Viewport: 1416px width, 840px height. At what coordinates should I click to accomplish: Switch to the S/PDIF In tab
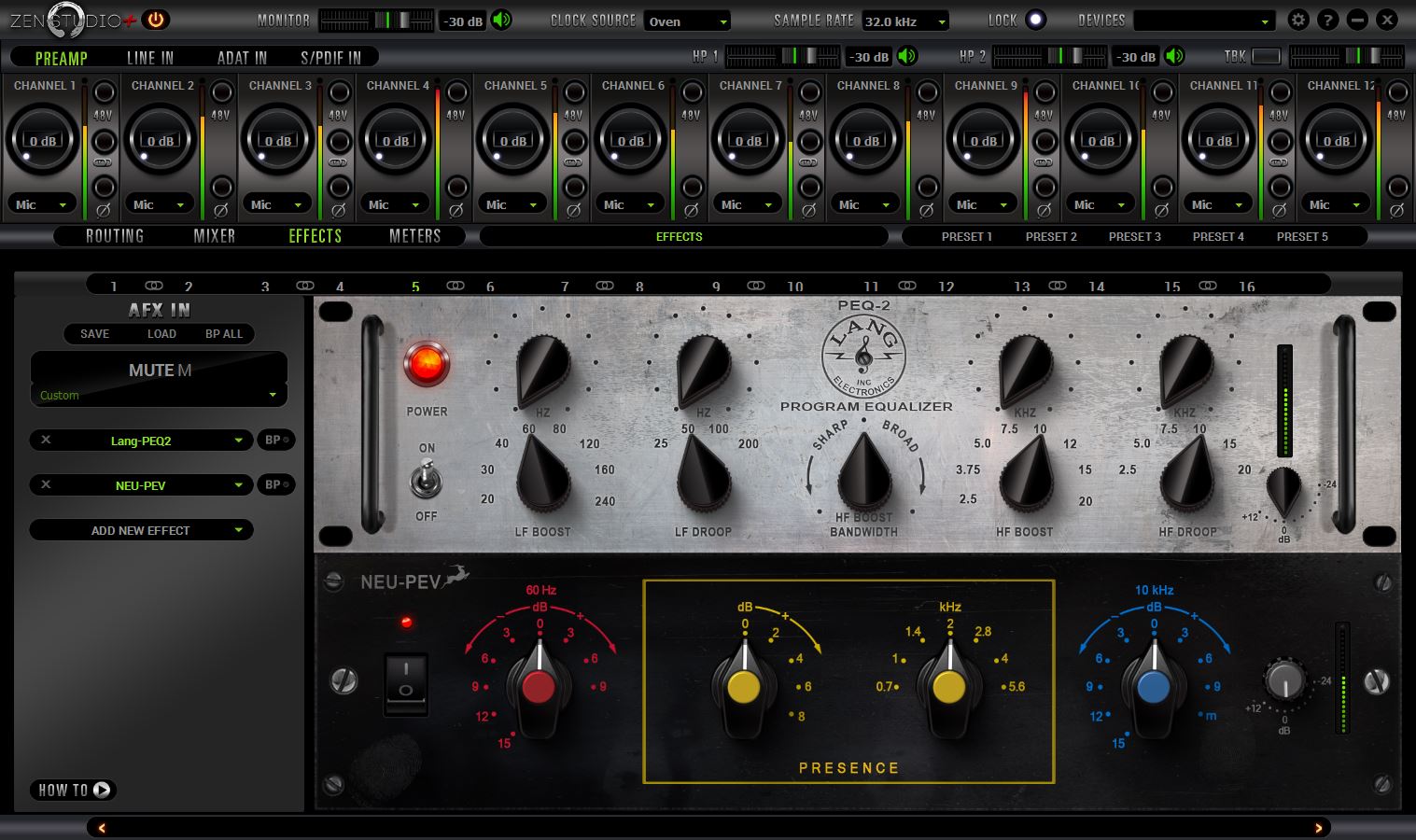[330, 58]
